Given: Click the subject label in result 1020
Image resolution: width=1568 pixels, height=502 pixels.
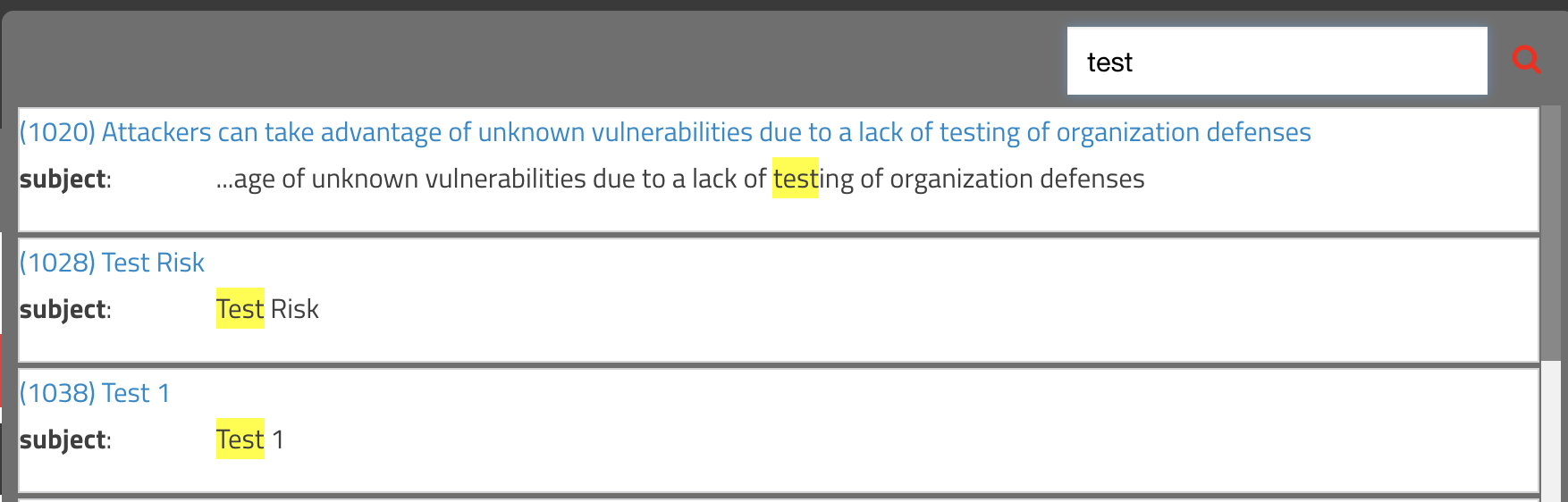Looking at the screenshot, I should point(65,179).
